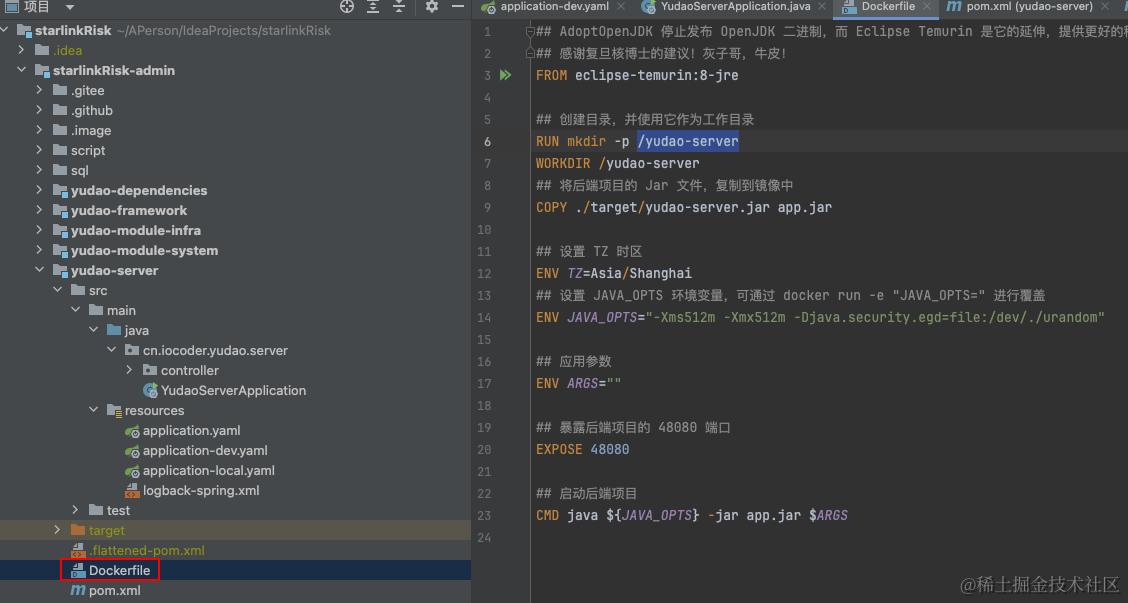1128x603 pixels.
Task: Hide the project panel with minus icon
Action: click(458, 6)
